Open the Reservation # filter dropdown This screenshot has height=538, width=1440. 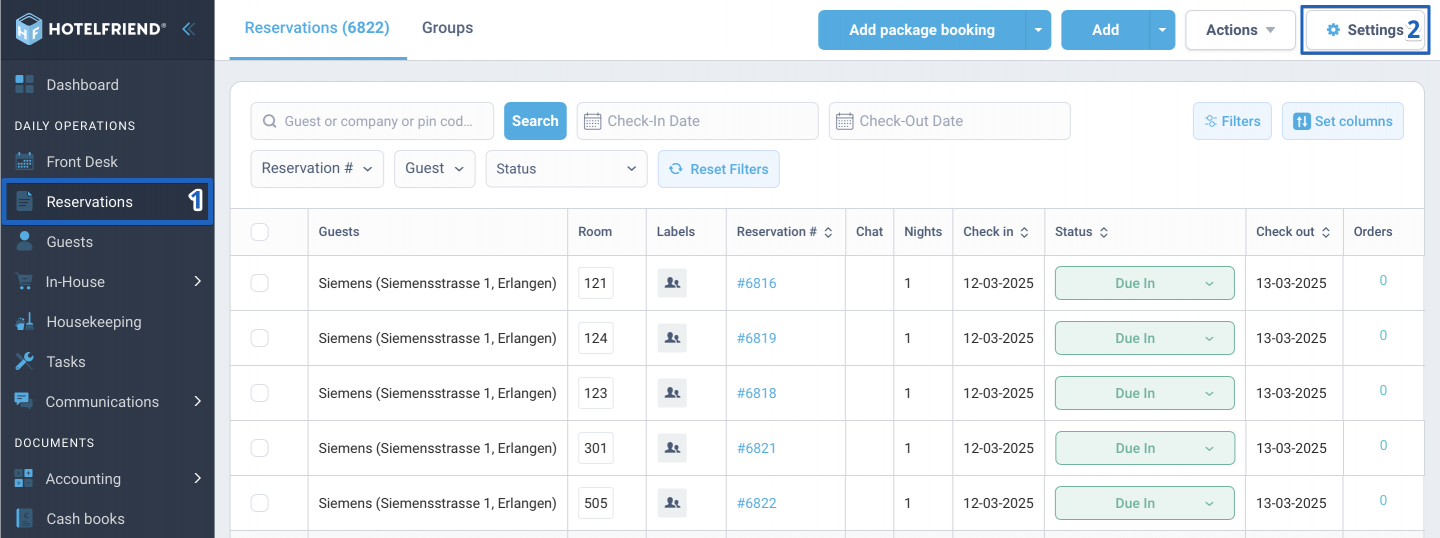[x=317, y=169]
